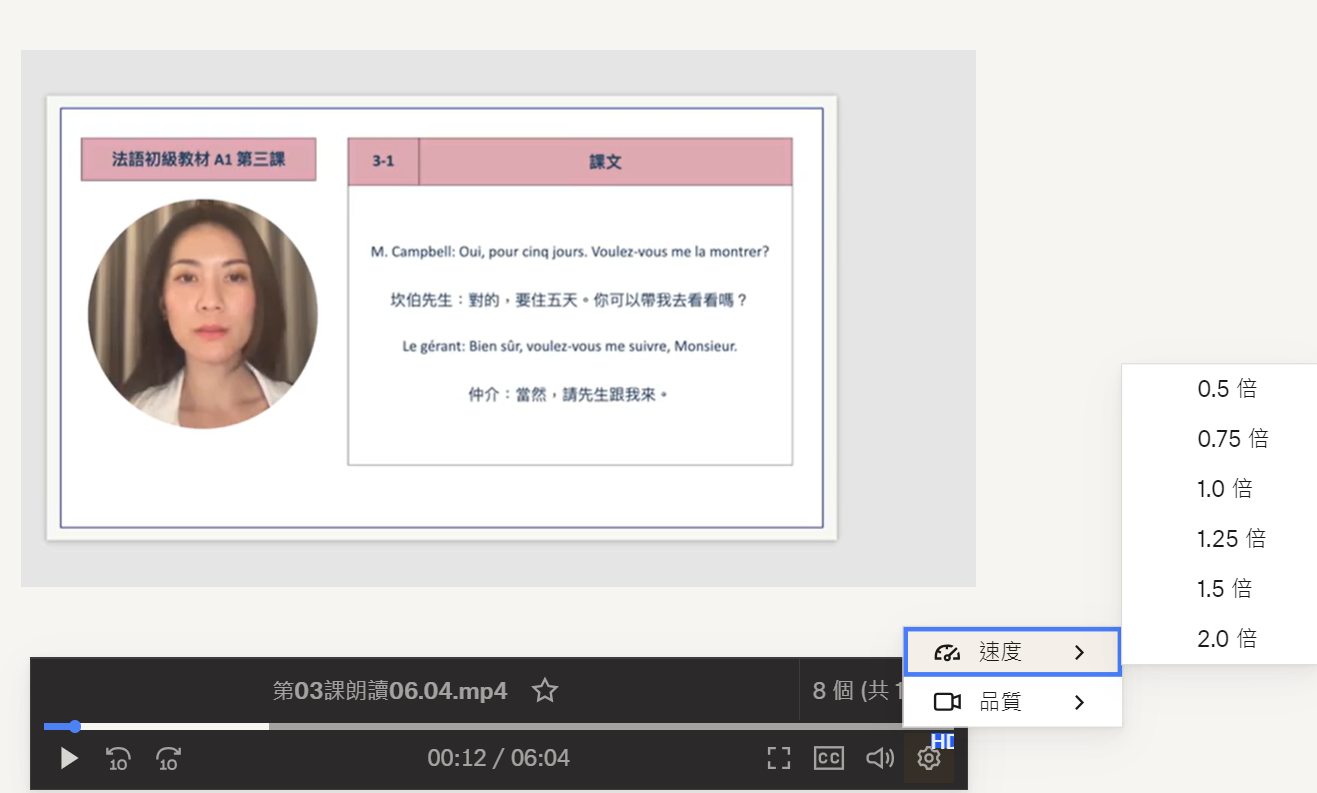
Task: Expand the 速度 submenu arrow
Action: click(x=1079, y=653)
